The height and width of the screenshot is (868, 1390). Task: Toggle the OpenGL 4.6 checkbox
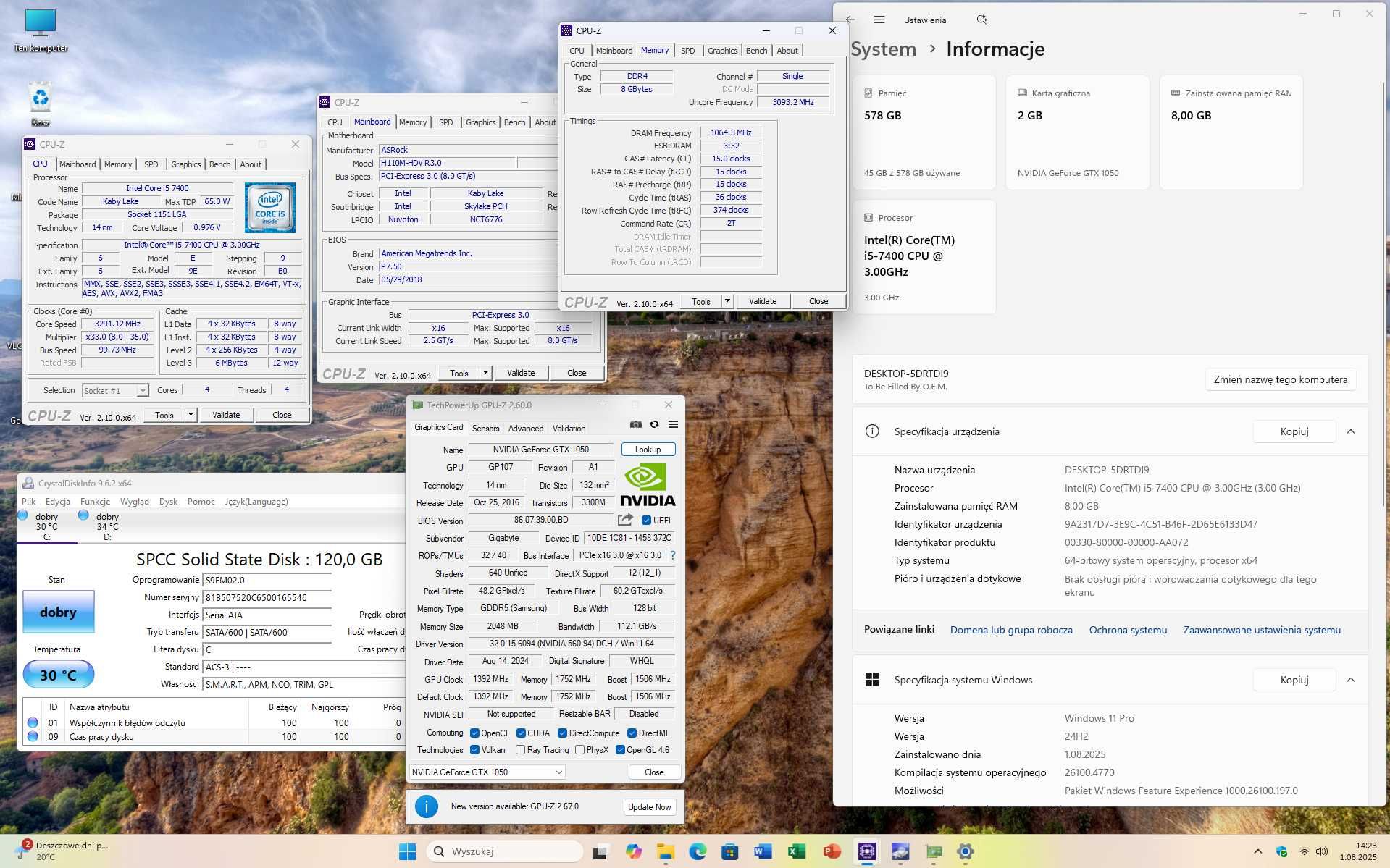coord(620,750)
